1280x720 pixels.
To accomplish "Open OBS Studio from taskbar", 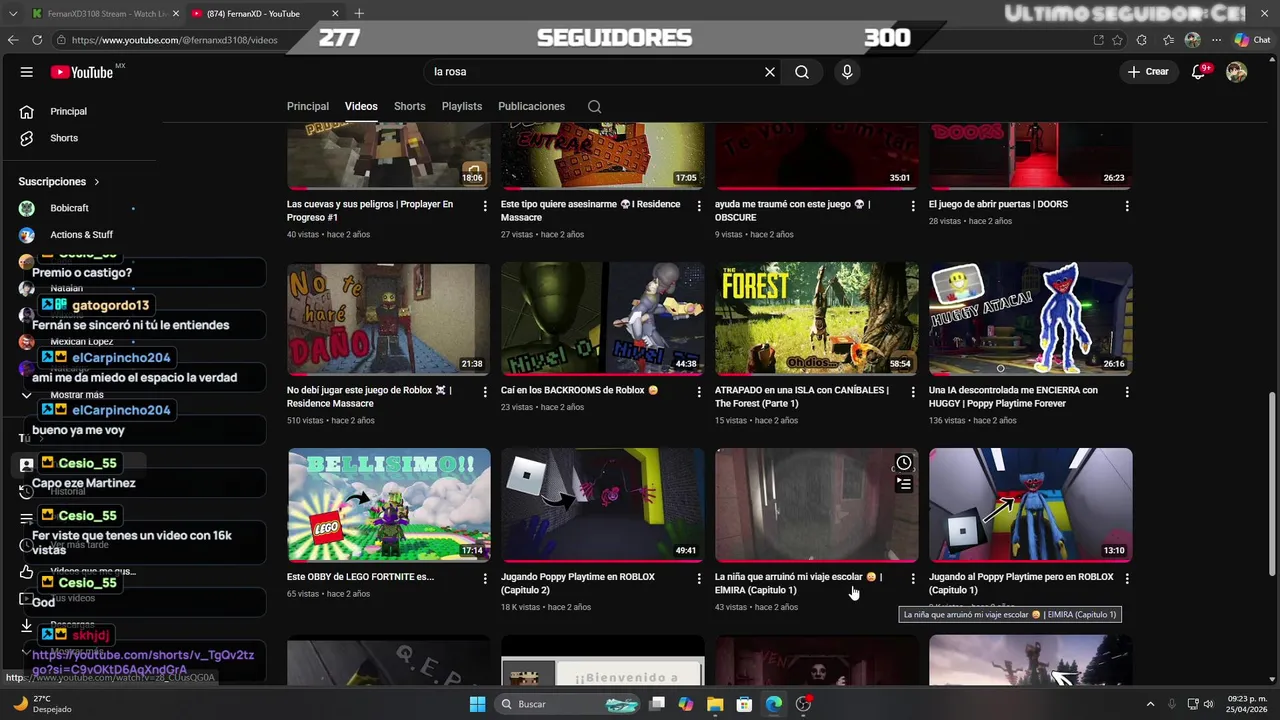I will click(x=803, y=704).
